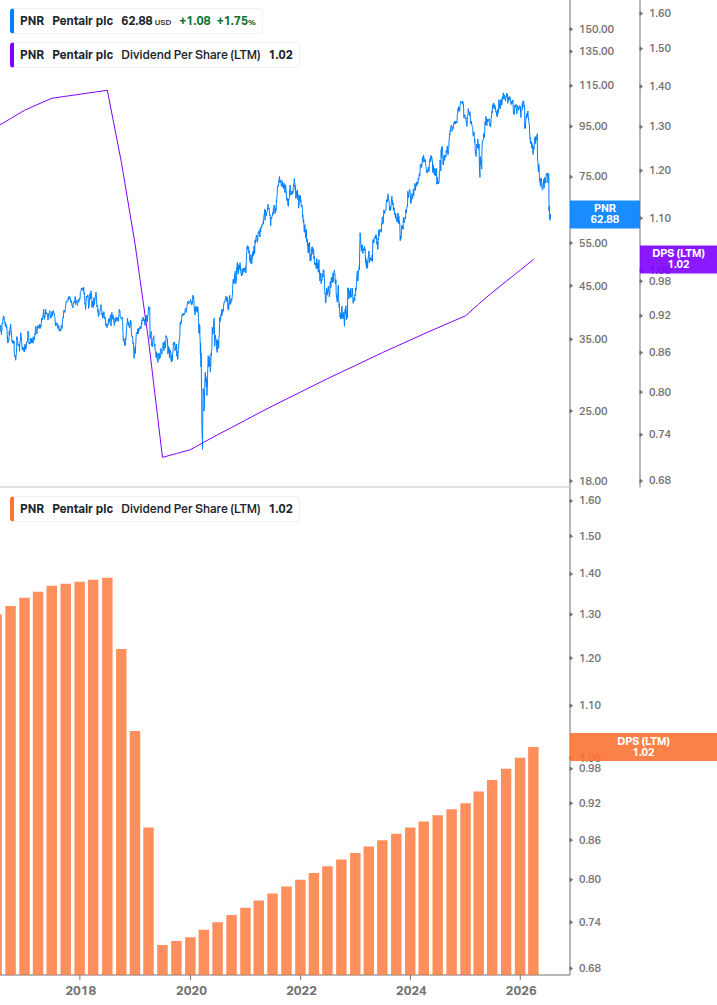Click the 2018 label on the time axis
Viewport: 717px width, 1005px height.
click(x=81, y=991)
